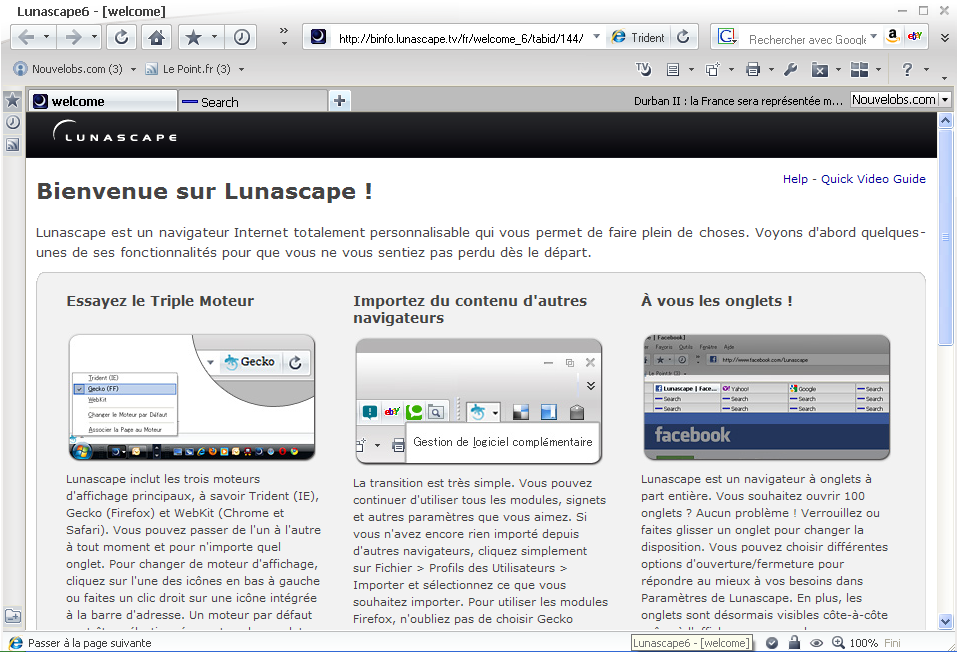Search with the eBay icon

(x=914, y=36)
